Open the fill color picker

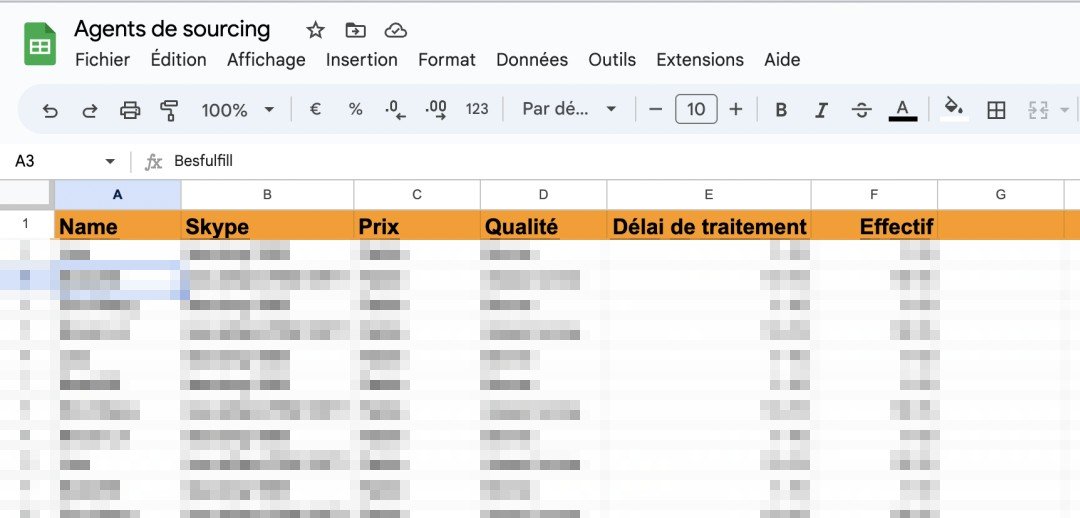tap(954, 109)
